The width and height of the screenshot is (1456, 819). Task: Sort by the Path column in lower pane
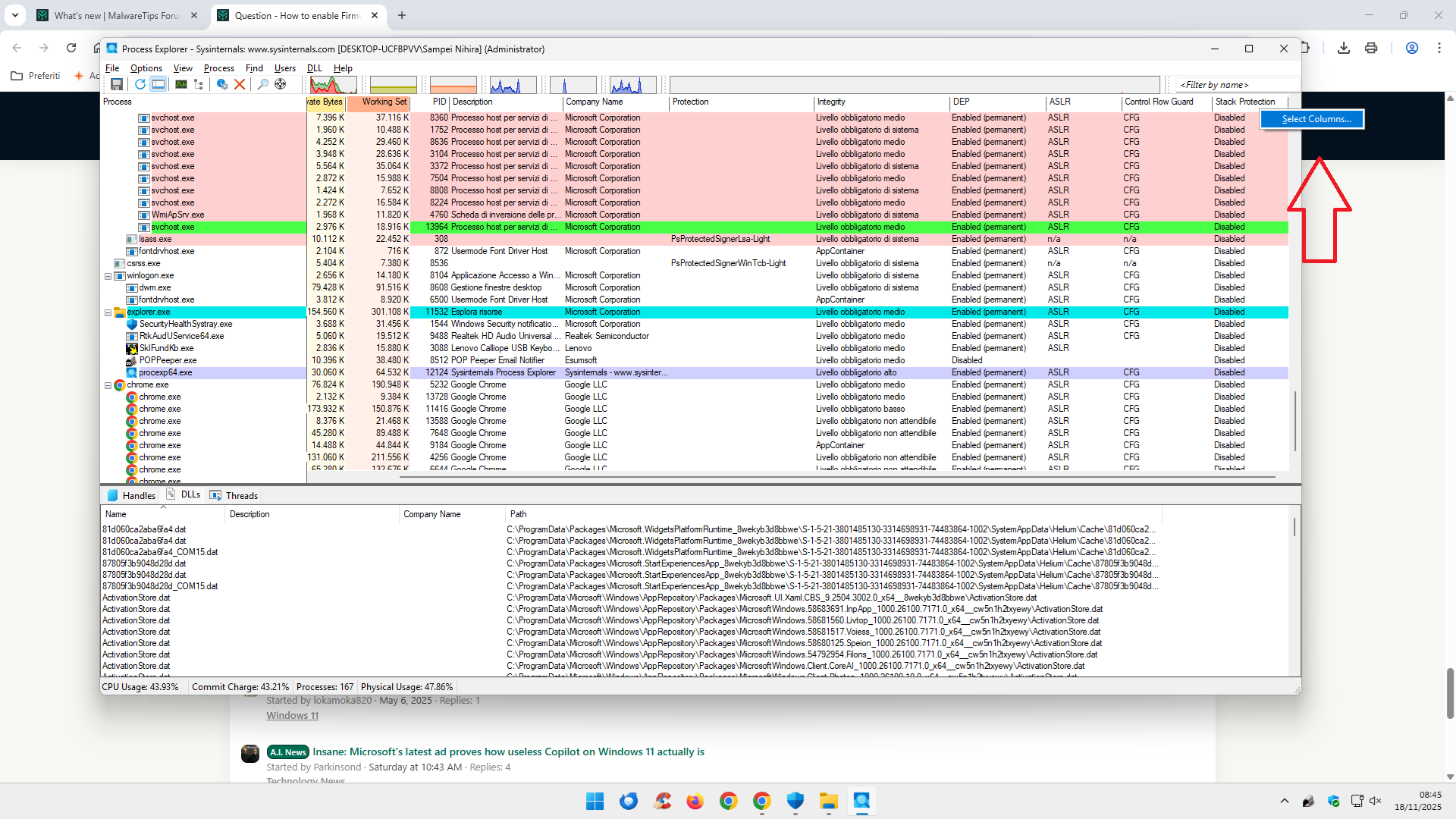[x=833, y=515]
